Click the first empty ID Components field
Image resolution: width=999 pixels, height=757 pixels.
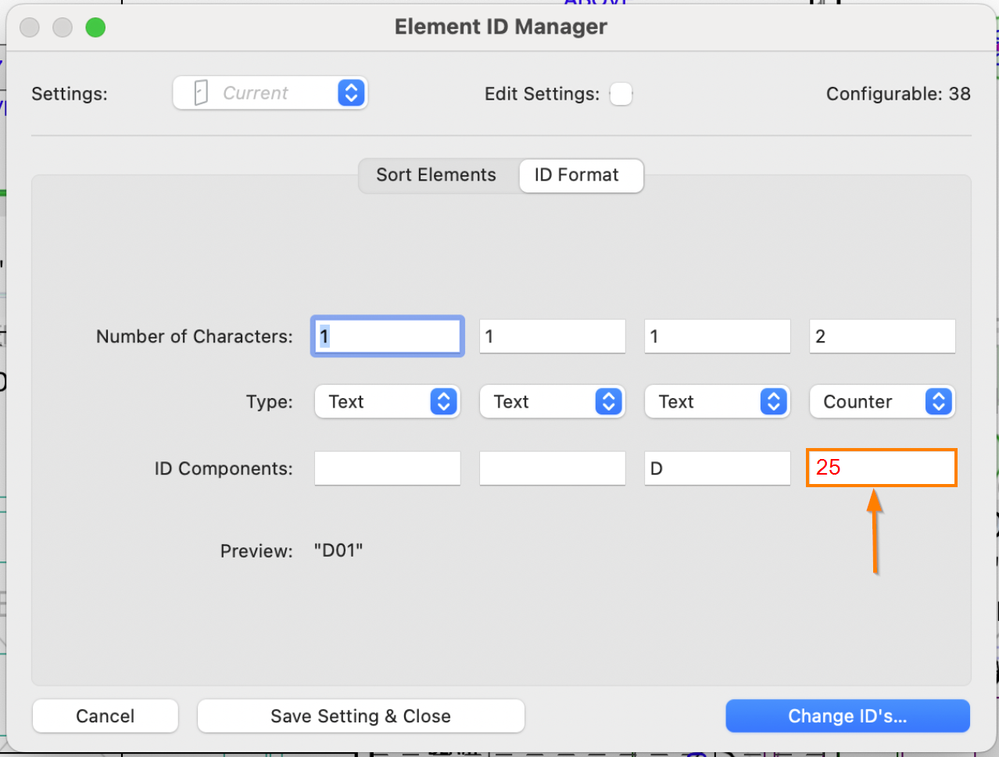pos(387,468)
